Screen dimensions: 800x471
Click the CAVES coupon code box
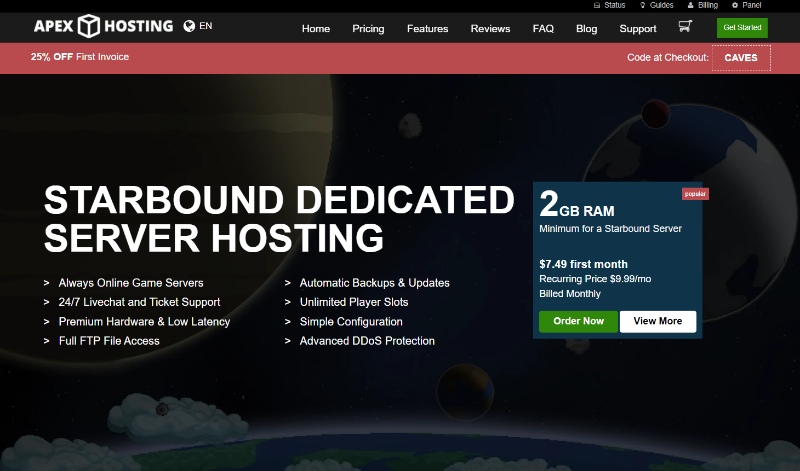pyautogui.click(x=741, y=58)
